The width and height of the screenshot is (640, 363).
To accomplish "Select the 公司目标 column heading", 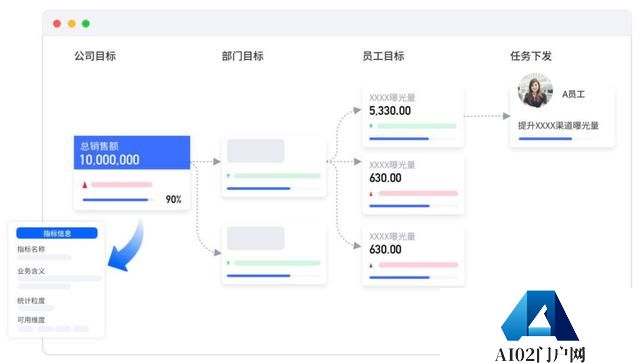I will tap(95, 56).
